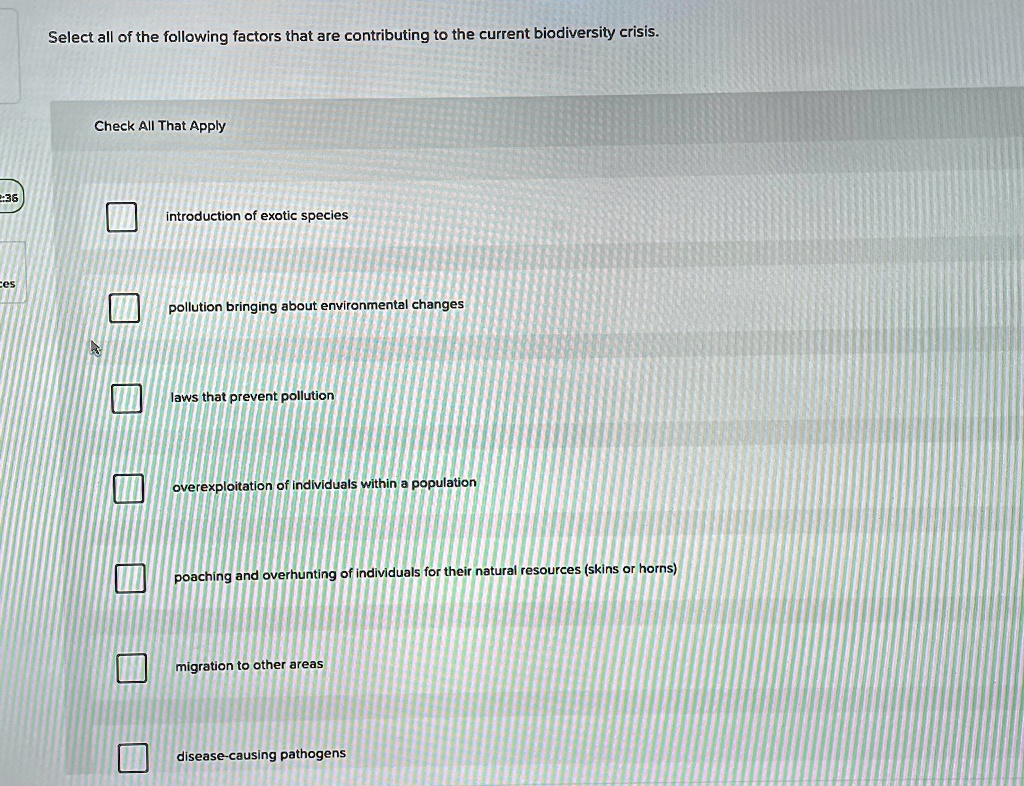The height and width of the screenshot is (786, 1024).
Task: Click the 'laws that prevent pollution' label
Action: [x=252, y=396]
